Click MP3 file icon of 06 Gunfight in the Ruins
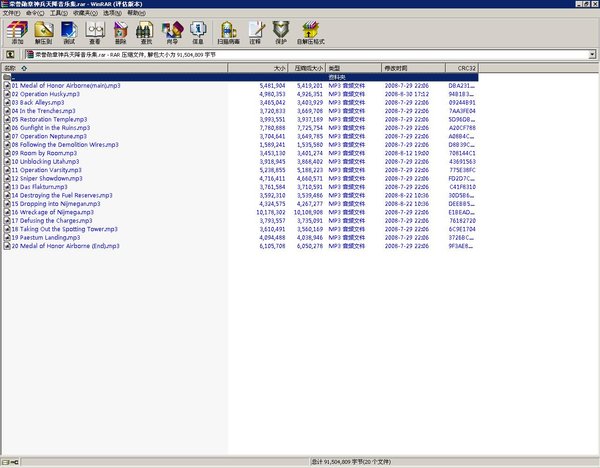The height and width of the screenshot is (468, 600). click(7, 128)
